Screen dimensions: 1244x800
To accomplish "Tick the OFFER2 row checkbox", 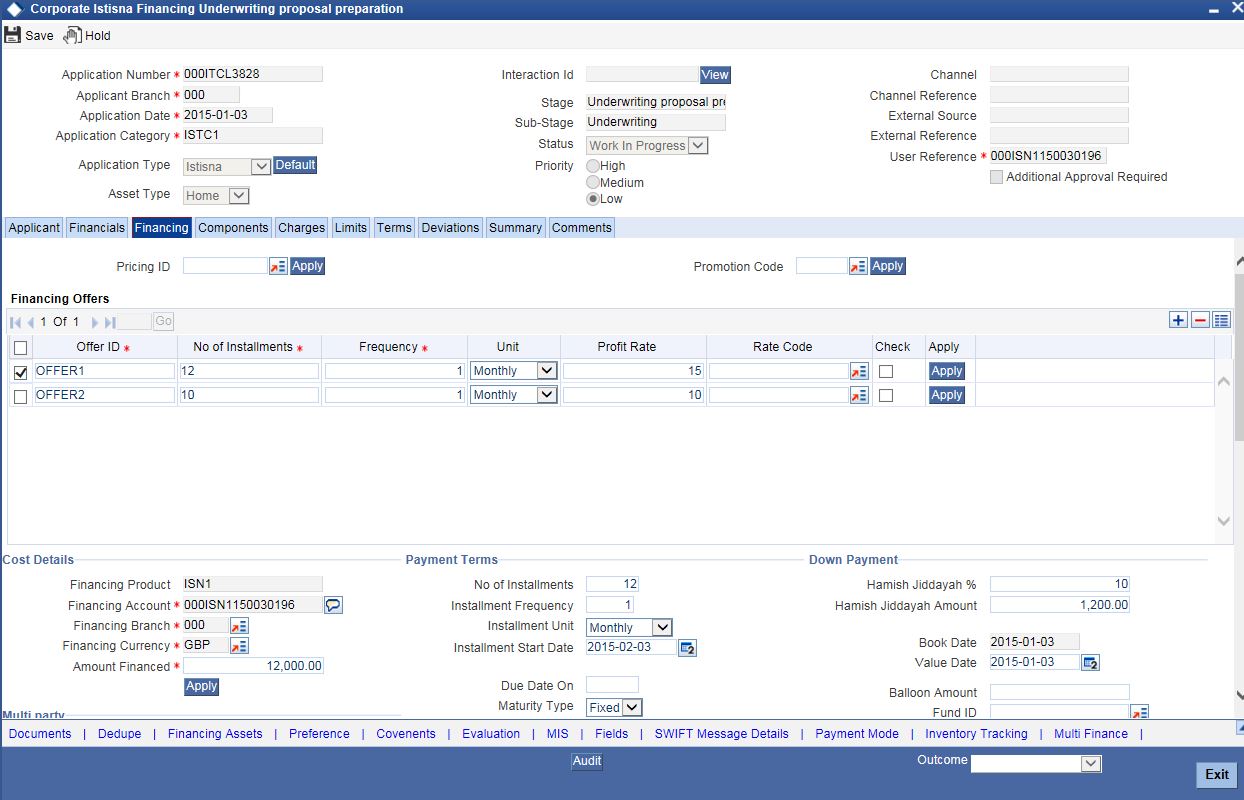I will (19, 395).
